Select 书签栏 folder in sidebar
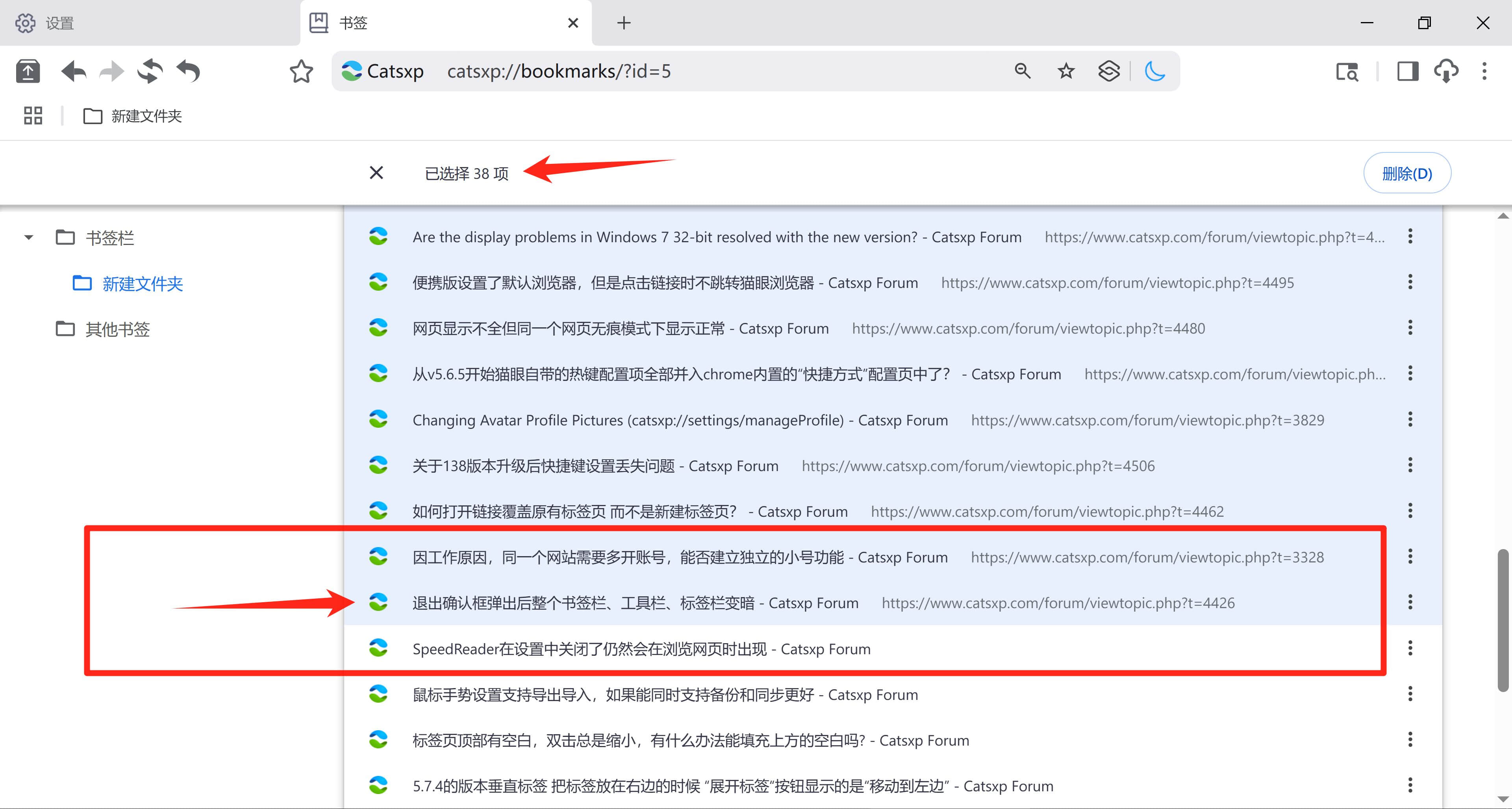The height and width of the screenshot is (809, 1512). (x=95, y=238)
